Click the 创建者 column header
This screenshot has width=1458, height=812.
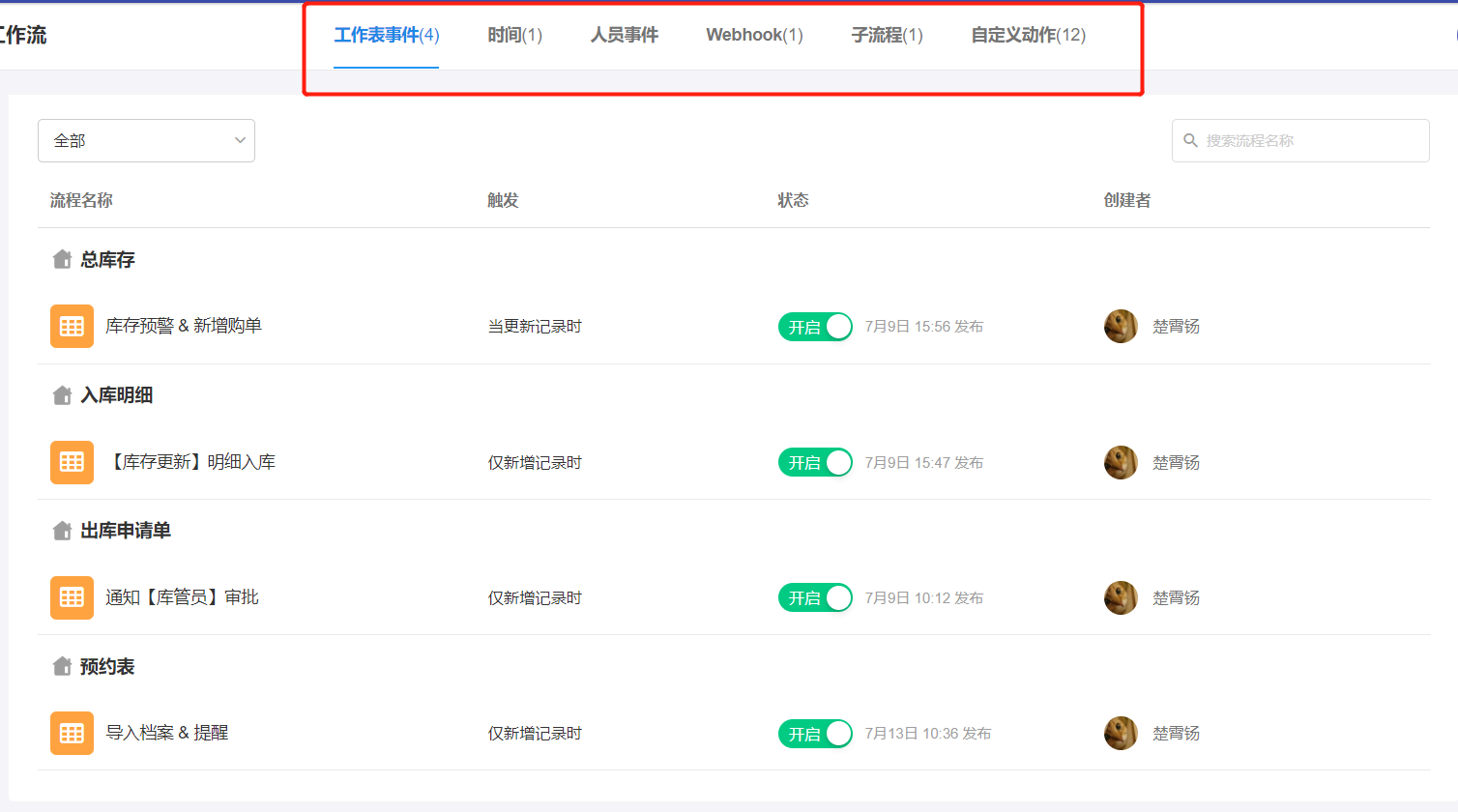[x=1127, y=200]
